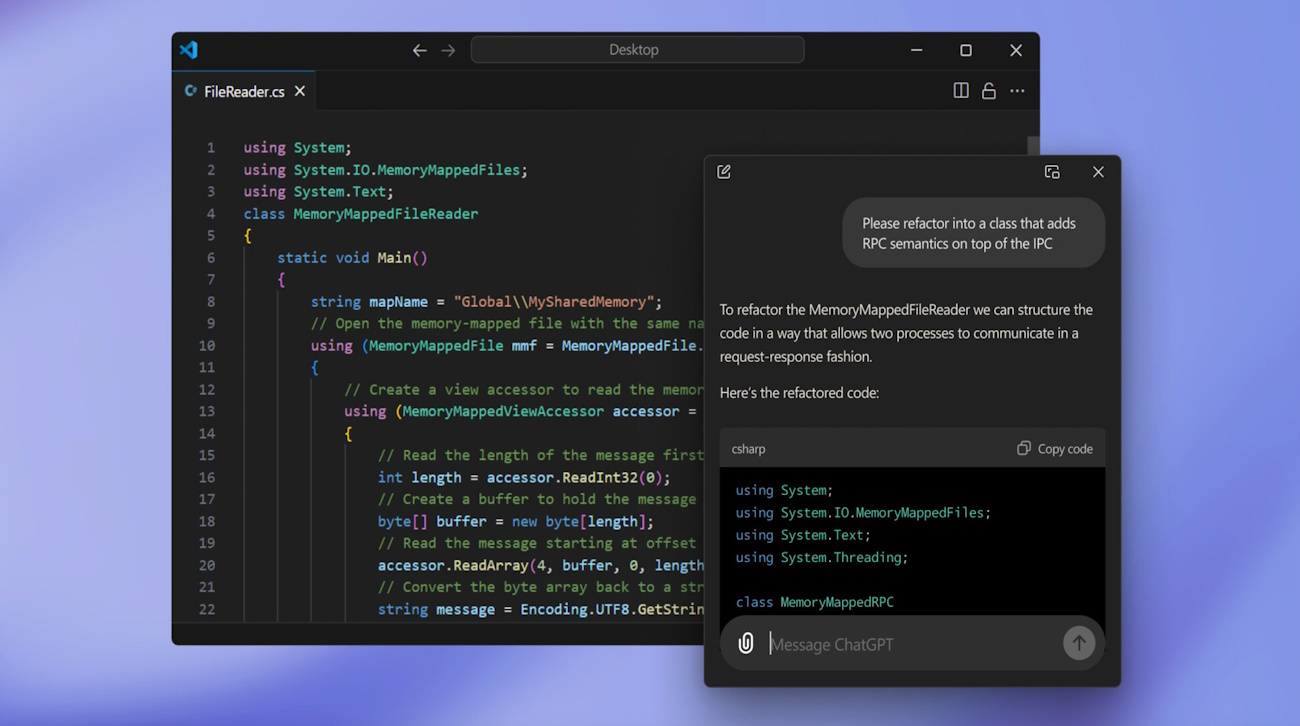The height and width of the screenshot is (726, 1300).
Task: Minimize the VS Code window
Action: [x=916, y=50]
